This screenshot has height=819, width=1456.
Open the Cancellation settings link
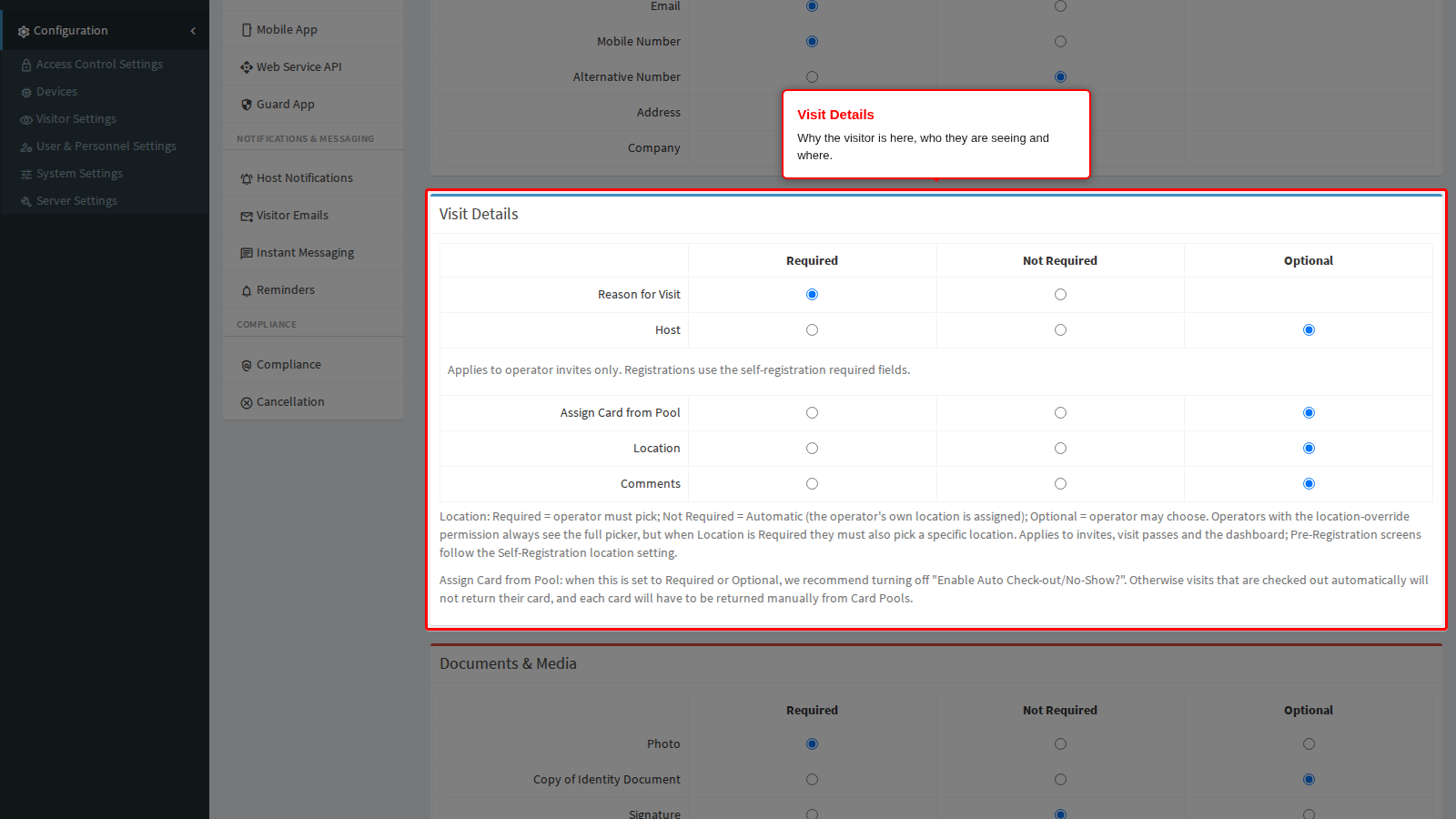click(x=290, y=402)
